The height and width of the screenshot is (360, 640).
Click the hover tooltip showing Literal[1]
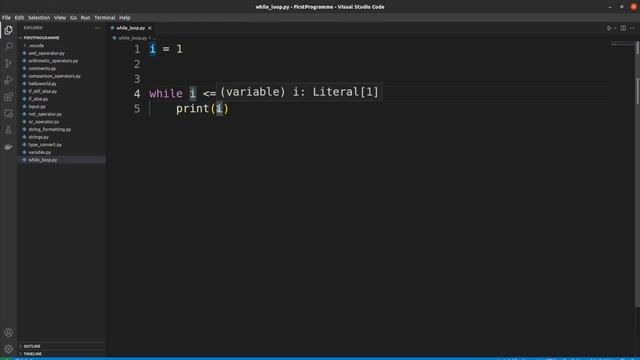(300, 92)
